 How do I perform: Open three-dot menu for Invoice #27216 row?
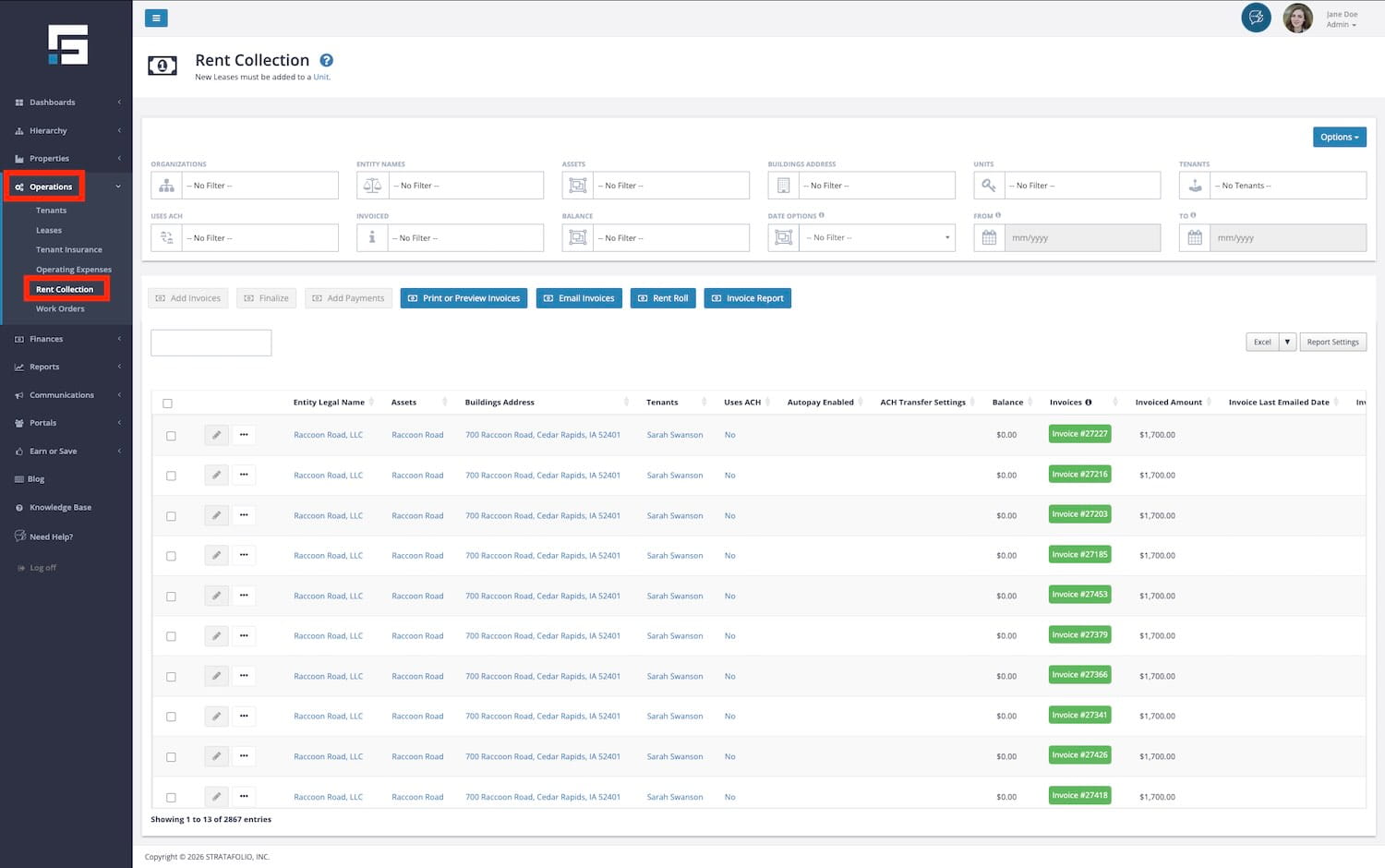coord(244,475)
